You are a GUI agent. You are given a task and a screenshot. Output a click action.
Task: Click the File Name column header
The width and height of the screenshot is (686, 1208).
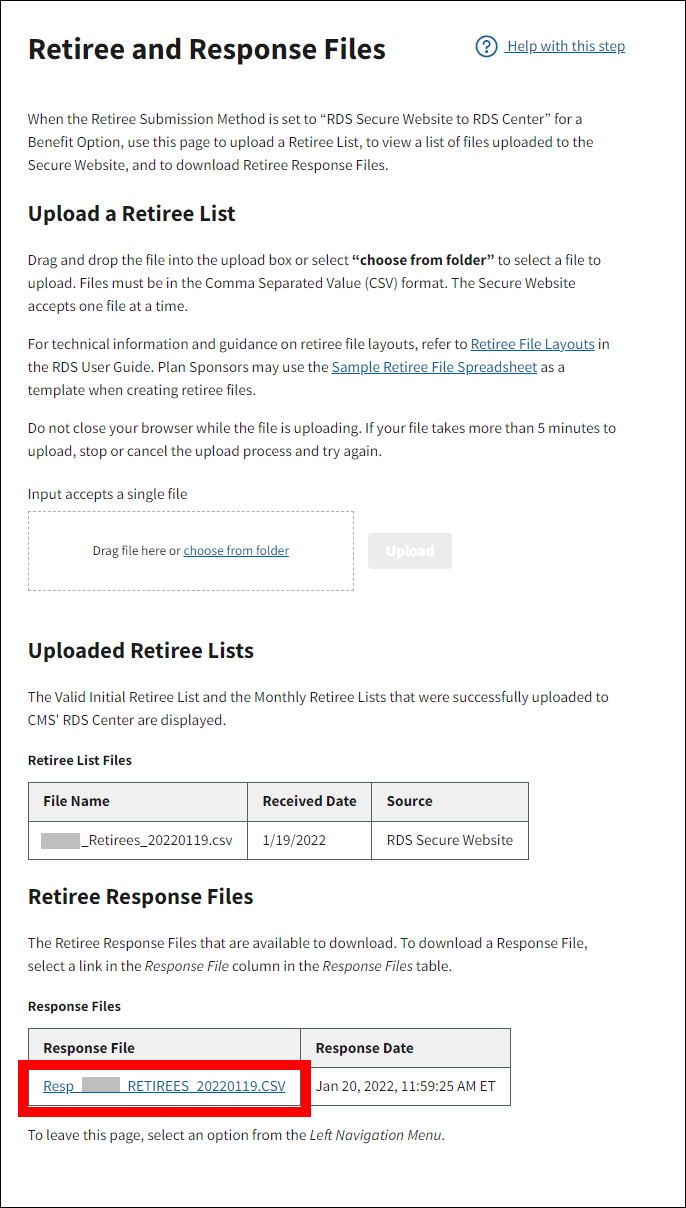pyautogui.click(x=77, y=801)
